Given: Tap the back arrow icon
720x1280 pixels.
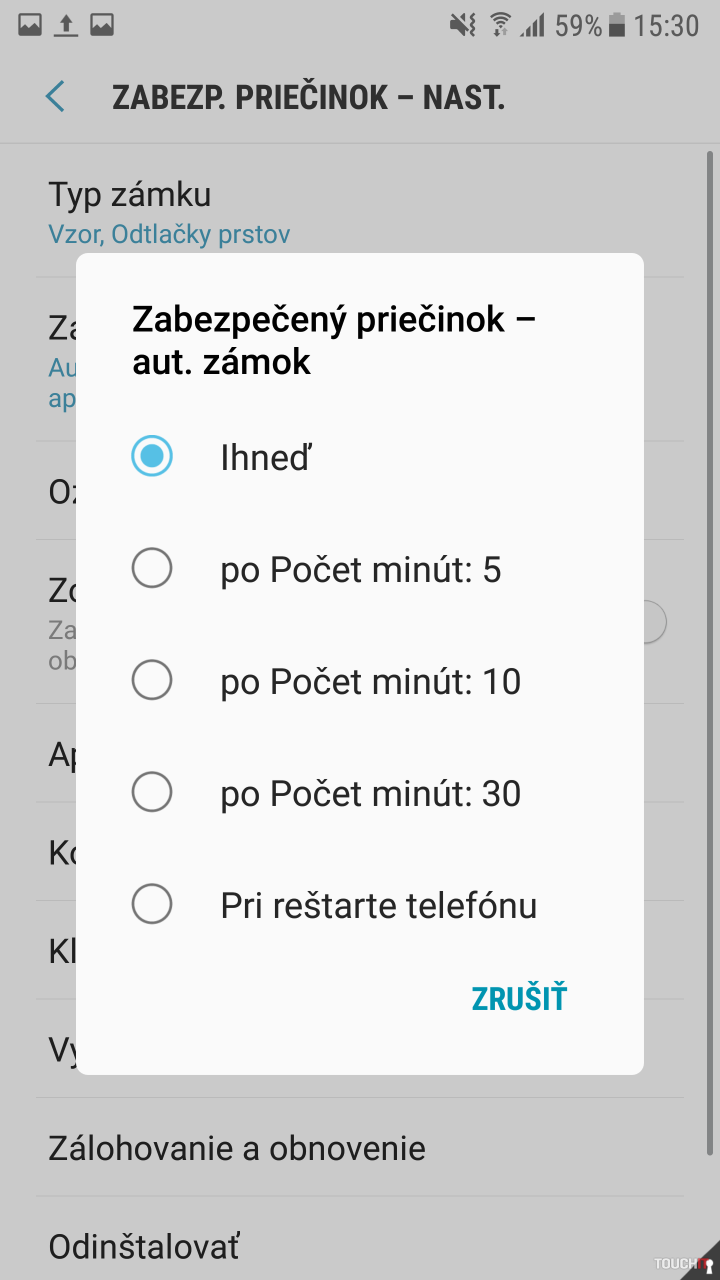Looking at the screenshot, I should click(x=55, y=97).
